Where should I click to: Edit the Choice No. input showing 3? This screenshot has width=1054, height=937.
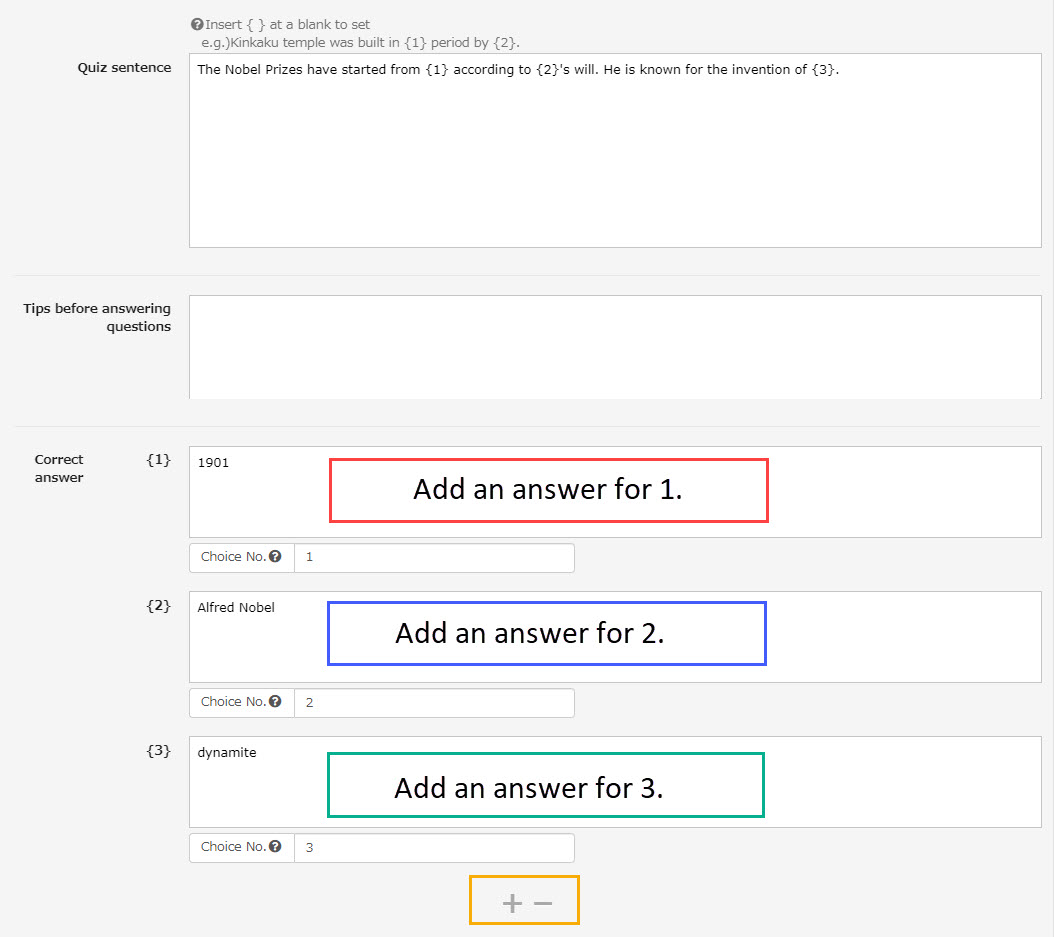(x=434, y=848)
